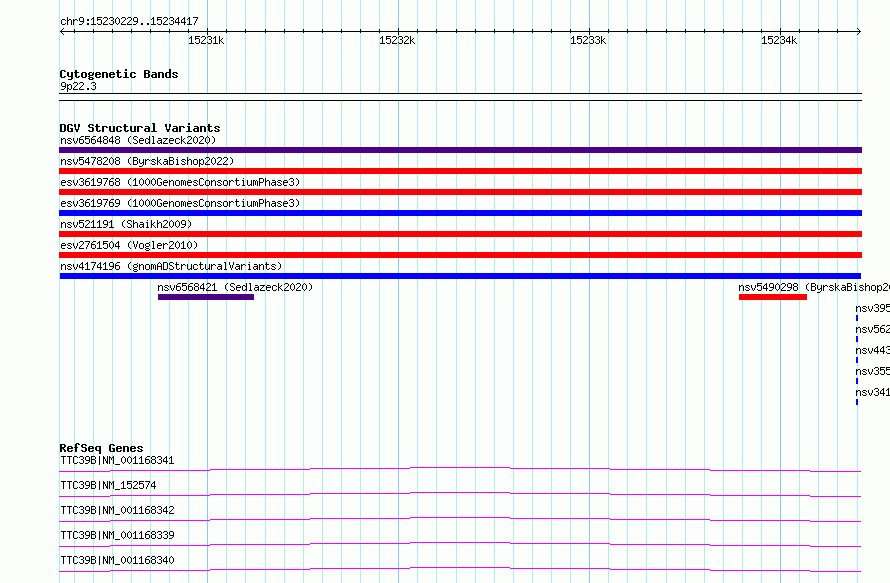Select the magenta intron line under TTC39B|NM_152574

(460, 494)
